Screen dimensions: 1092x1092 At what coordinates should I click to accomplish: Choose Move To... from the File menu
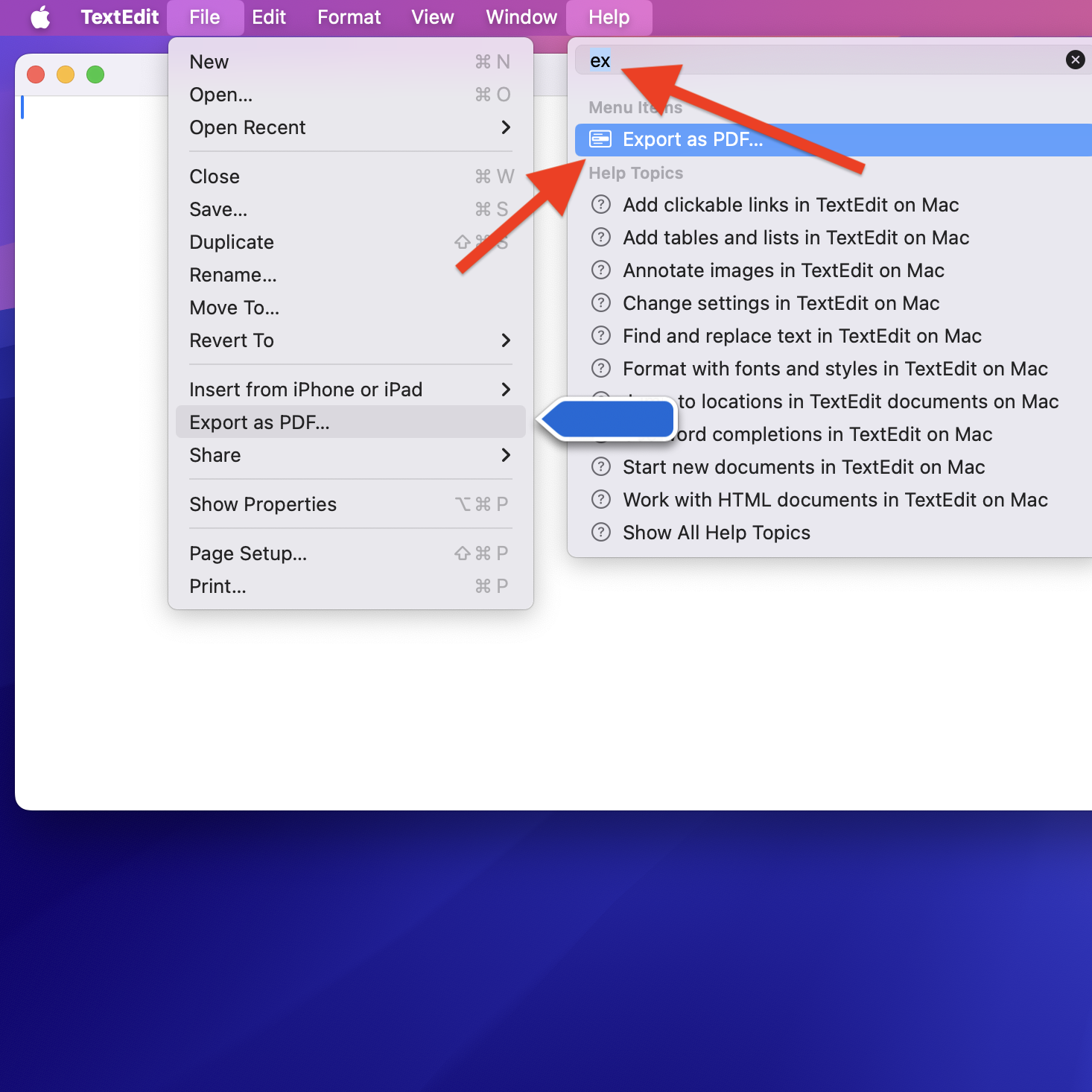coord(350,308)
